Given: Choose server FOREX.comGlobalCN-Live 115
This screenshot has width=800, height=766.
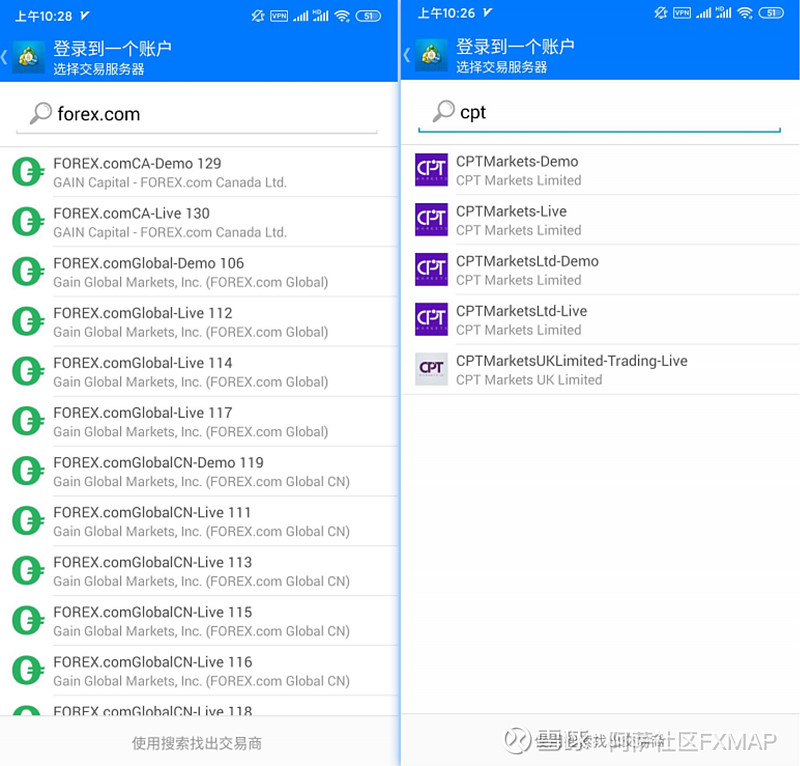Looking at the screenshot, I should [199, 621].
